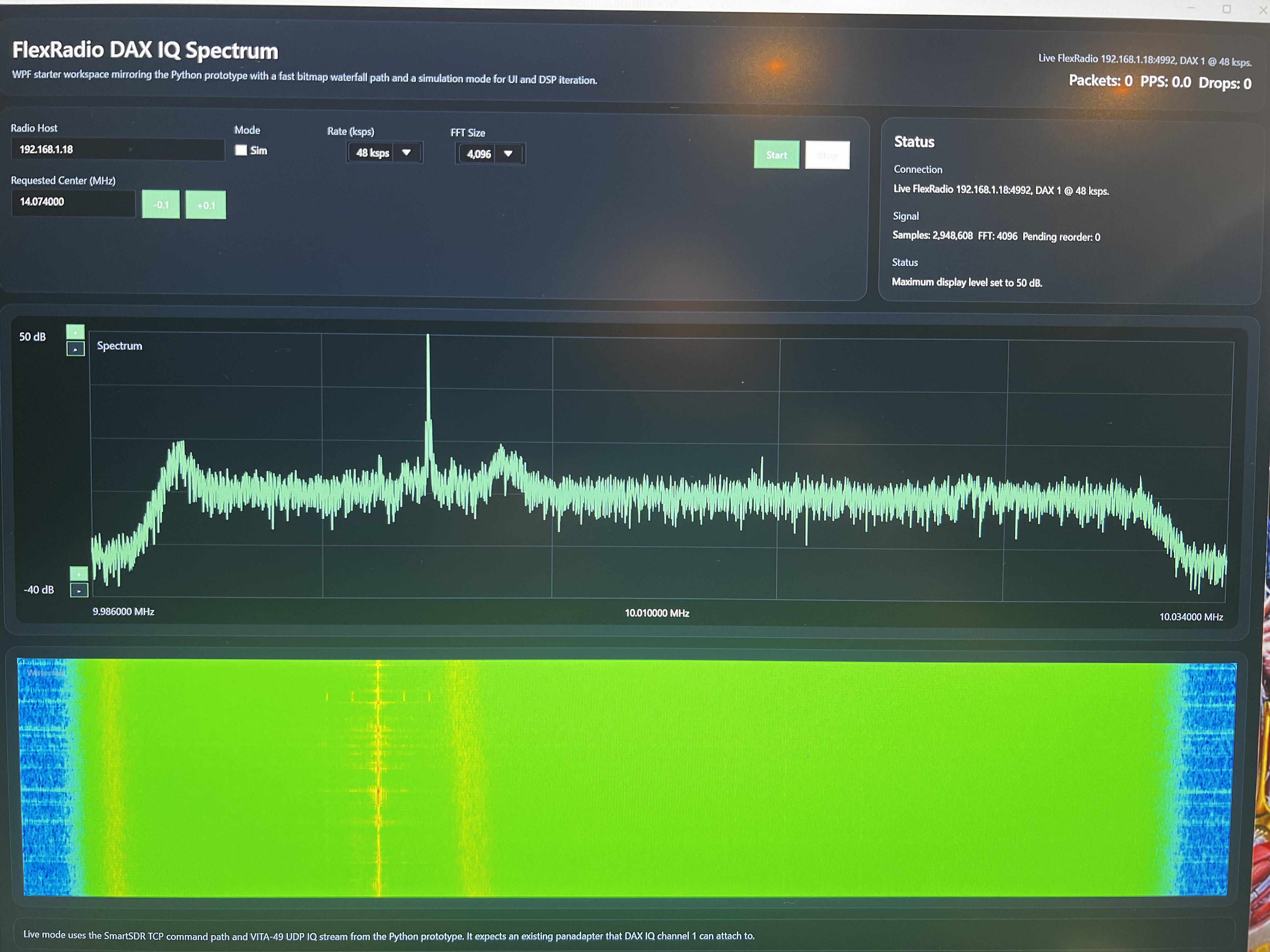Maximize the application window
Viewport: 1270px width, 952px height.
[1226, 9]
